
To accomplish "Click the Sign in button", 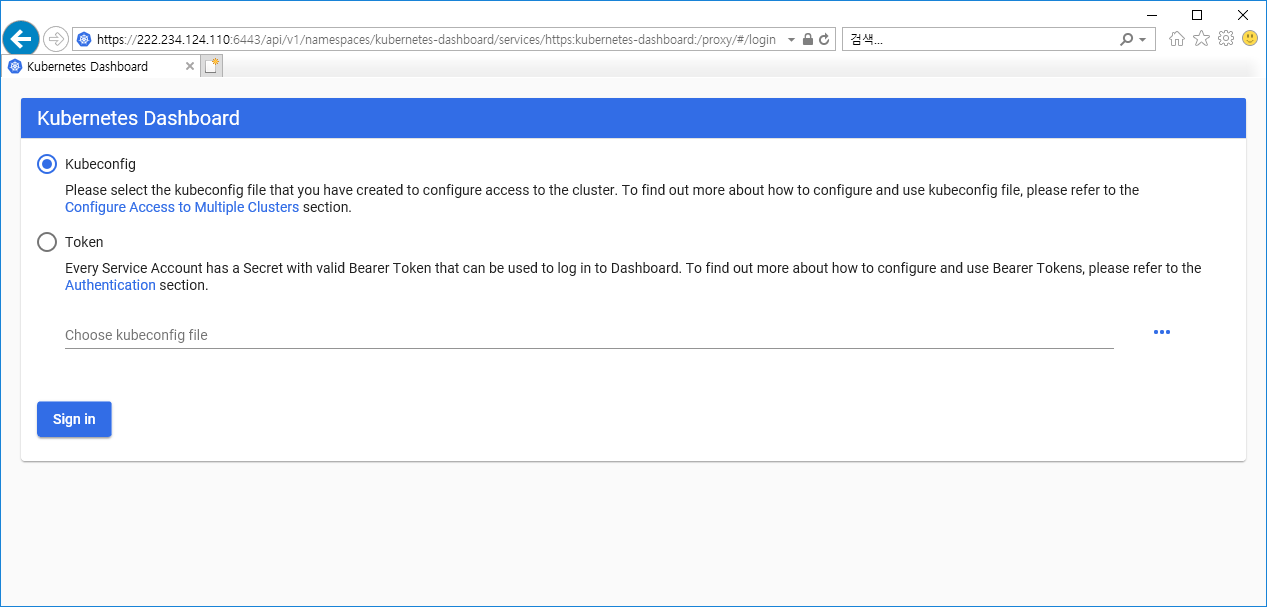I will (x=74, y=419).
